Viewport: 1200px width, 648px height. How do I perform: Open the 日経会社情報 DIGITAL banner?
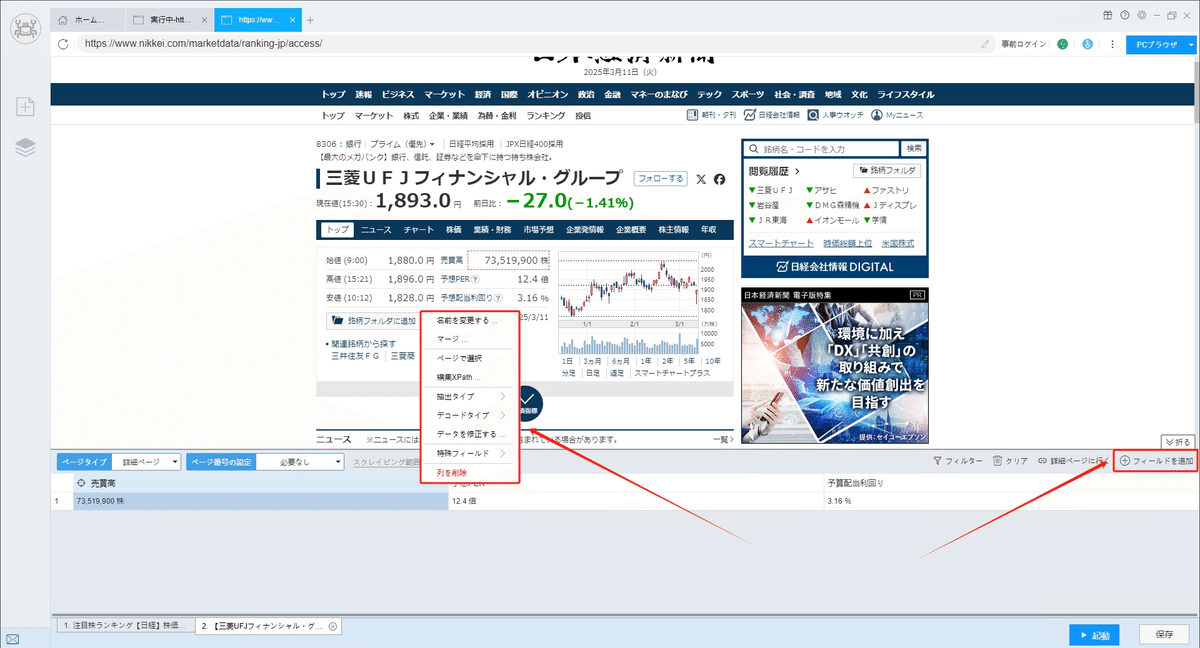835,267
